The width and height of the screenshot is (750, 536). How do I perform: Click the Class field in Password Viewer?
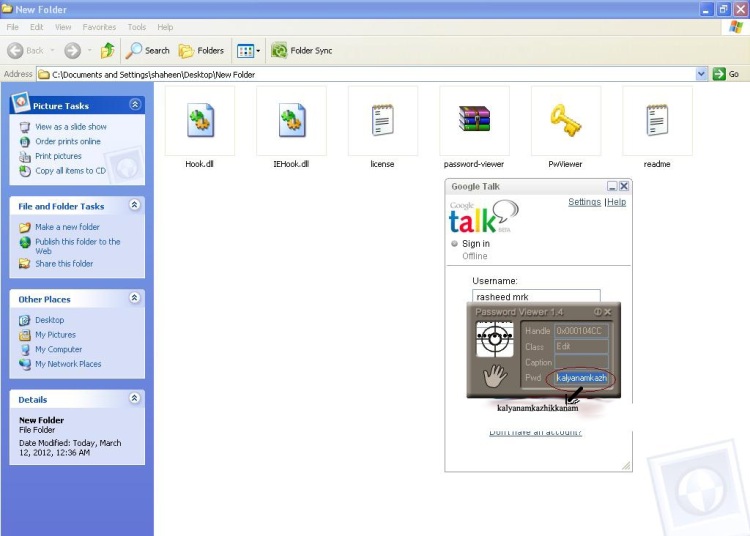click(581, 346)
